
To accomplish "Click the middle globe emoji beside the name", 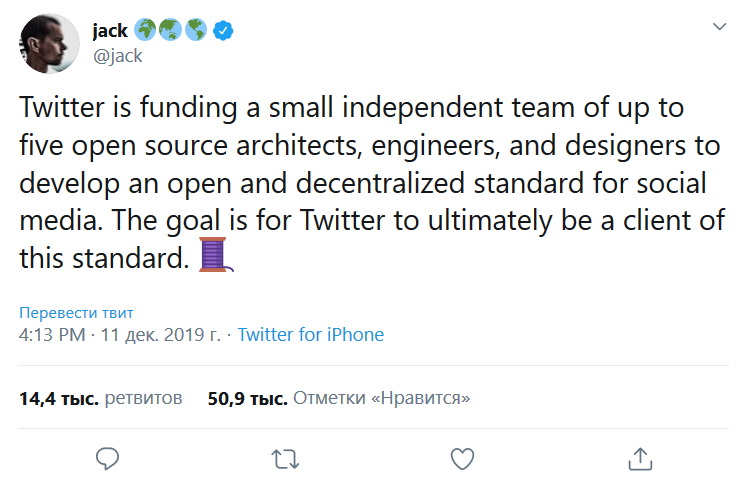I will click(173, 31).
